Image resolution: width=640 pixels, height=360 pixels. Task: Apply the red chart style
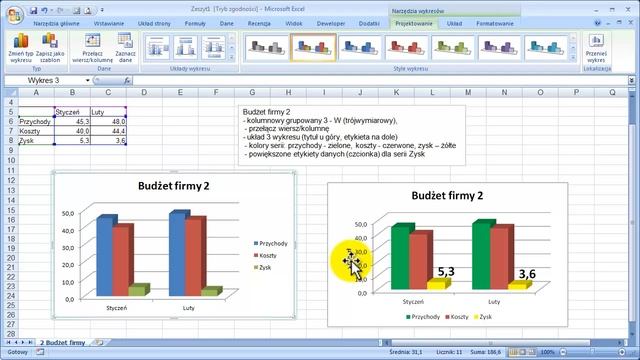coord(406,48)
